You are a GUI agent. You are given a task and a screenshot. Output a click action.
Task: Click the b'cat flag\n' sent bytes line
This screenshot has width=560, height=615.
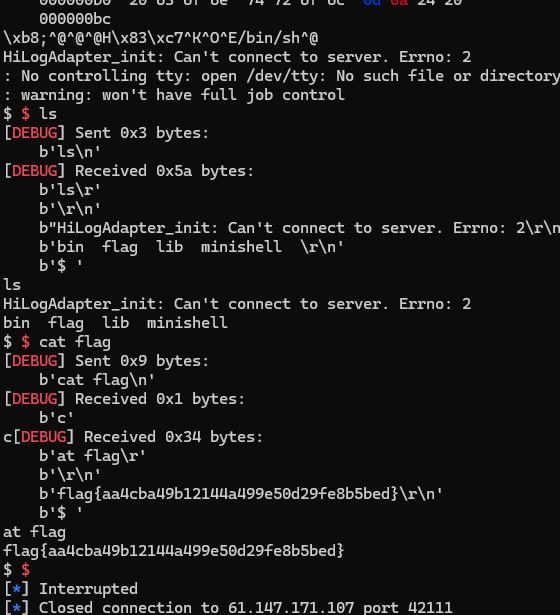click(97, 380)
